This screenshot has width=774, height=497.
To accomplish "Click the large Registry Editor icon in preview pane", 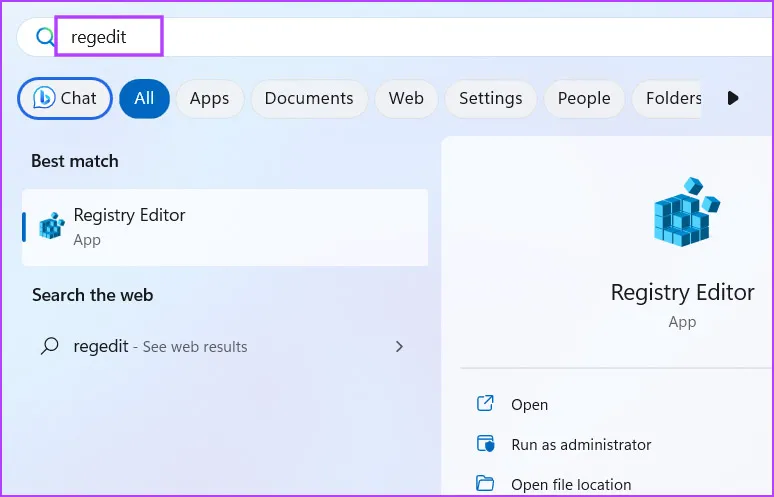I will pos(683,213).
